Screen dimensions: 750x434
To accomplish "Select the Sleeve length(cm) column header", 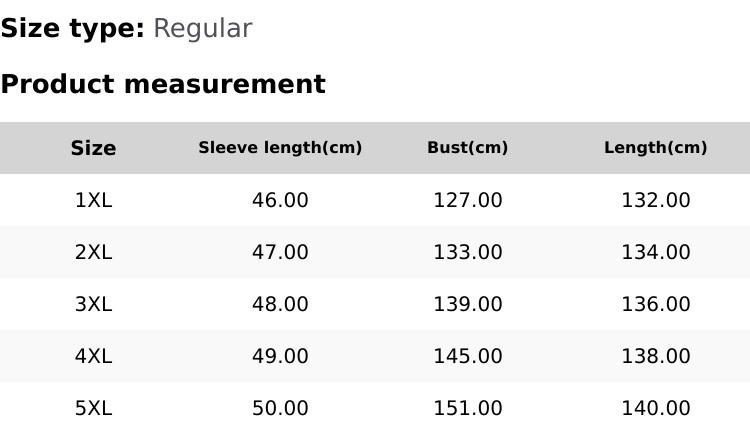I will 280,148.
